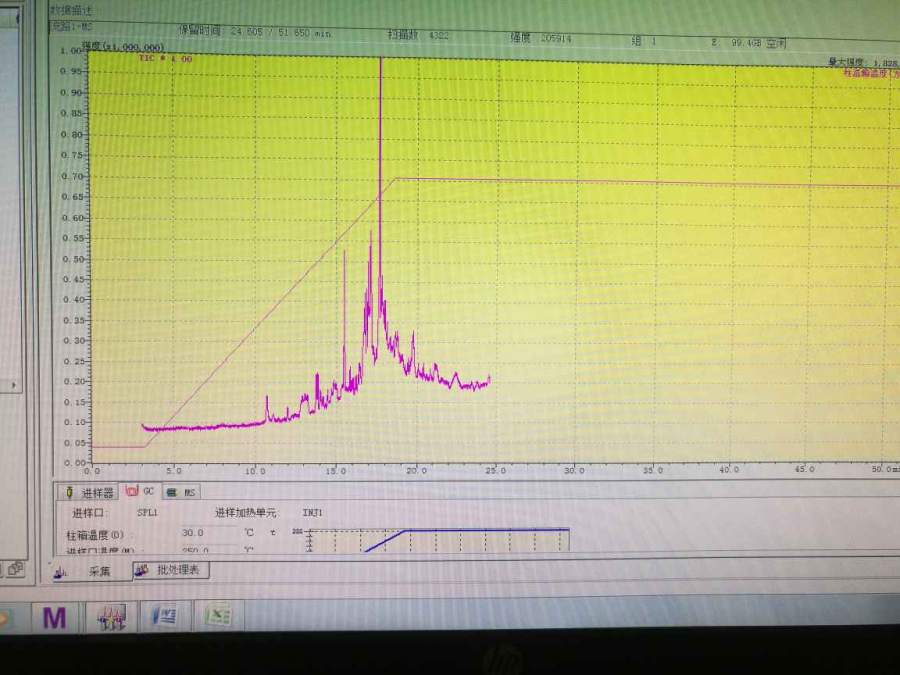The image size is (900, 675).
Task: Click the tallest TIC peak near 18 minutes
Action: pos(380,172)
